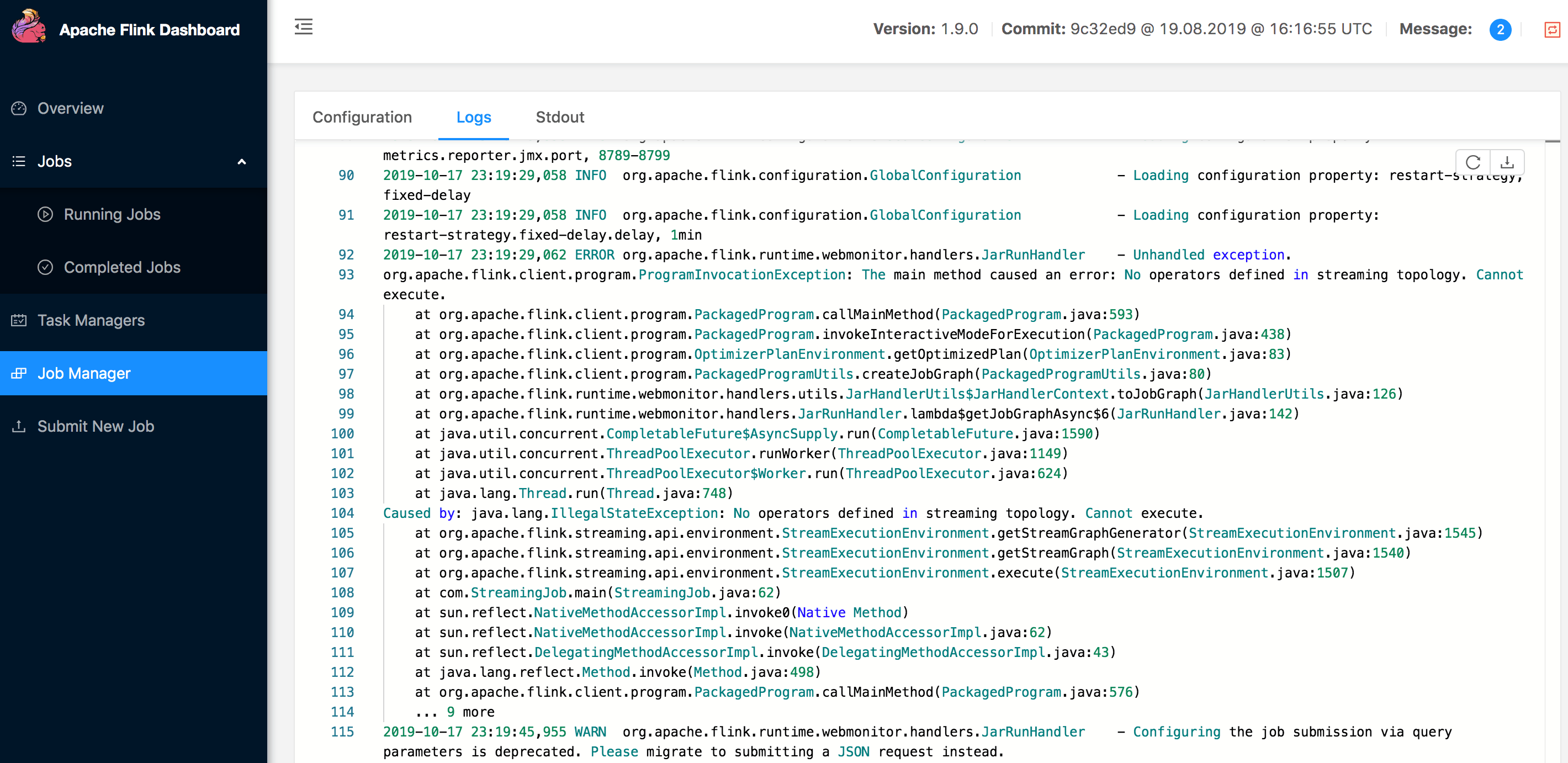The image size is (1568, 763).
Task: Click 'metrics.reporter.jmx.port, 8789-8799' log text
Action: (527, 155)
